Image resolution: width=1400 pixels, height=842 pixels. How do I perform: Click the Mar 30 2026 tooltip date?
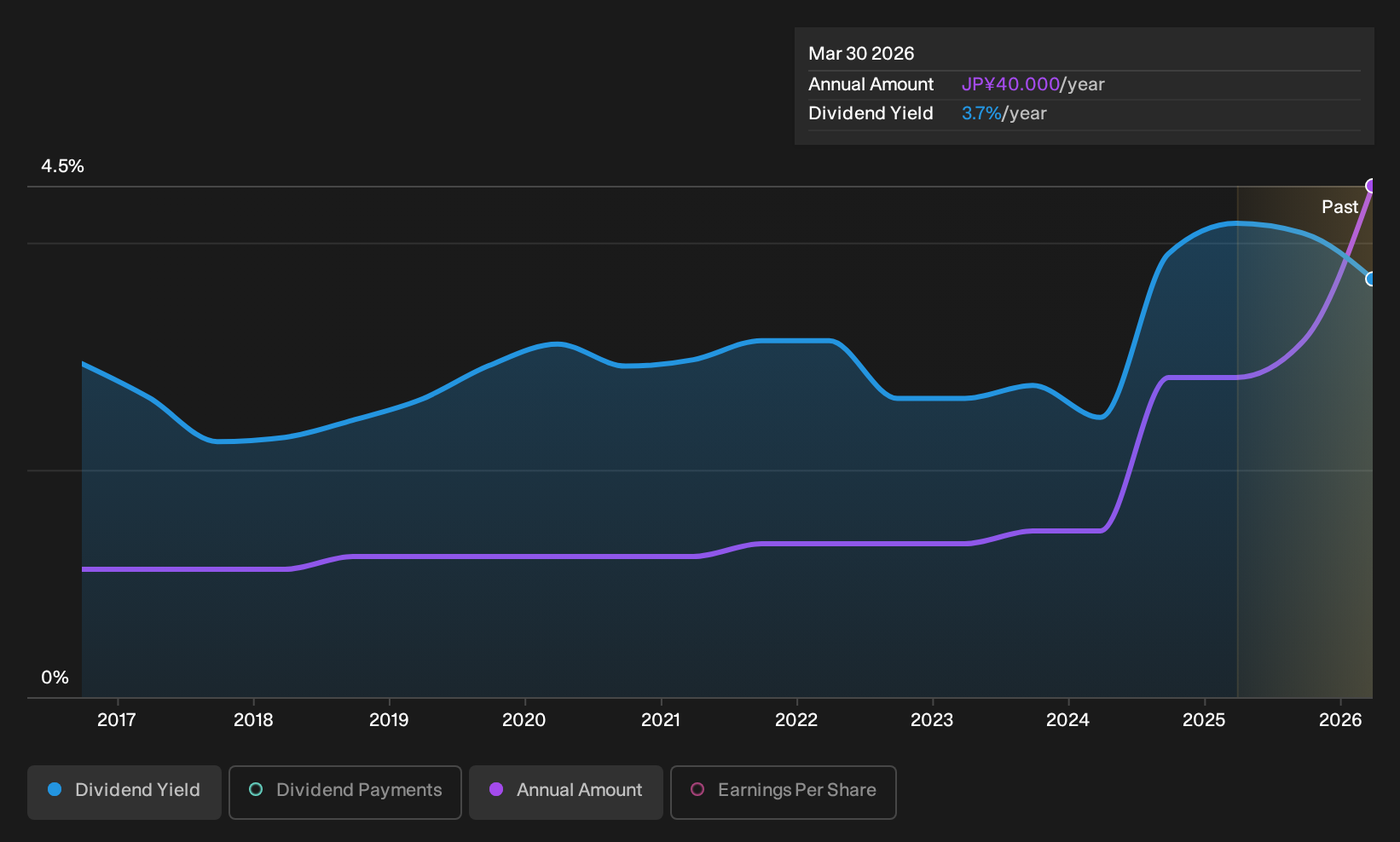tap(861, 54)
